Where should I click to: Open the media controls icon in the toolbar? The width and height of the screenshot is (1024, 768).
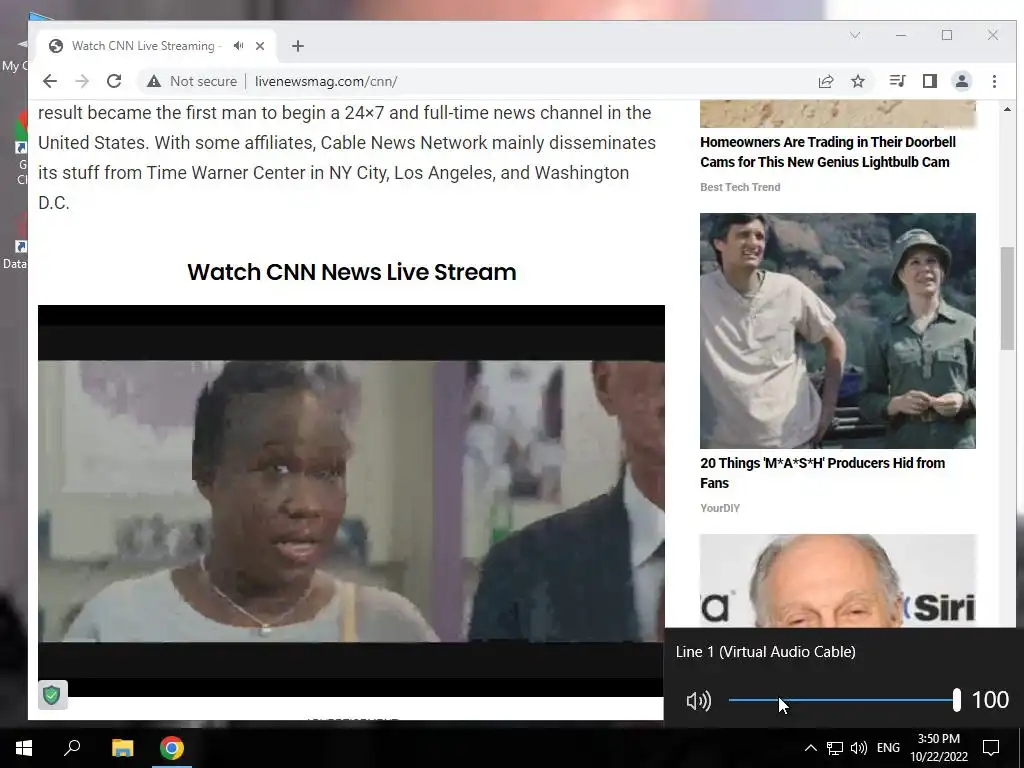(897, 81)
